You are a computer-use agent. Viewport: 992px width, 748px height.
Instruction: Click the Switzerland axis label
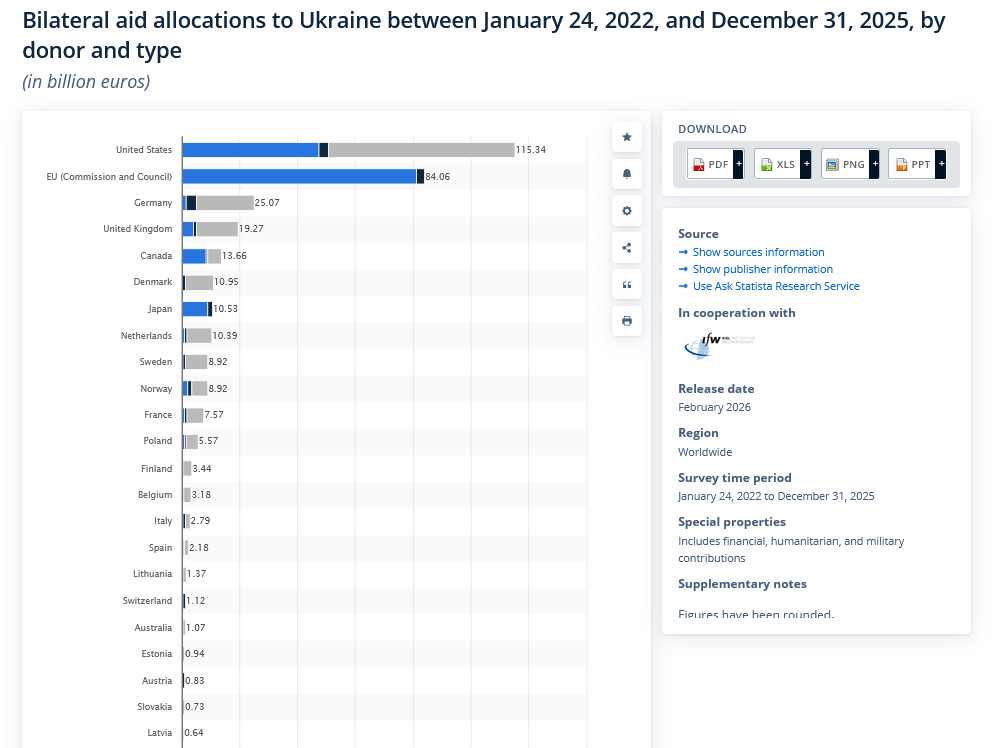147,601
